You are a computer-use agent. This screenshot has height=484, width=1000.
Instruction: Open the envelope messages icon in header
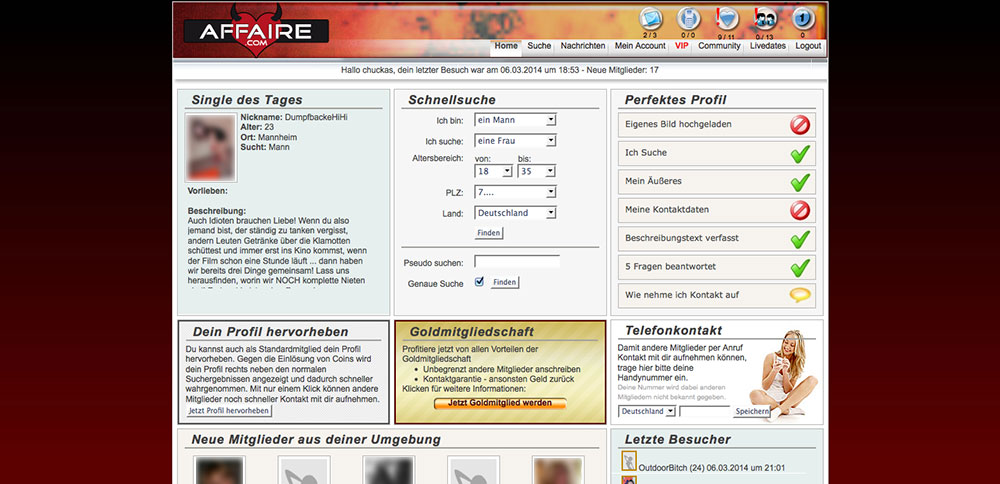tap(651, 18)
